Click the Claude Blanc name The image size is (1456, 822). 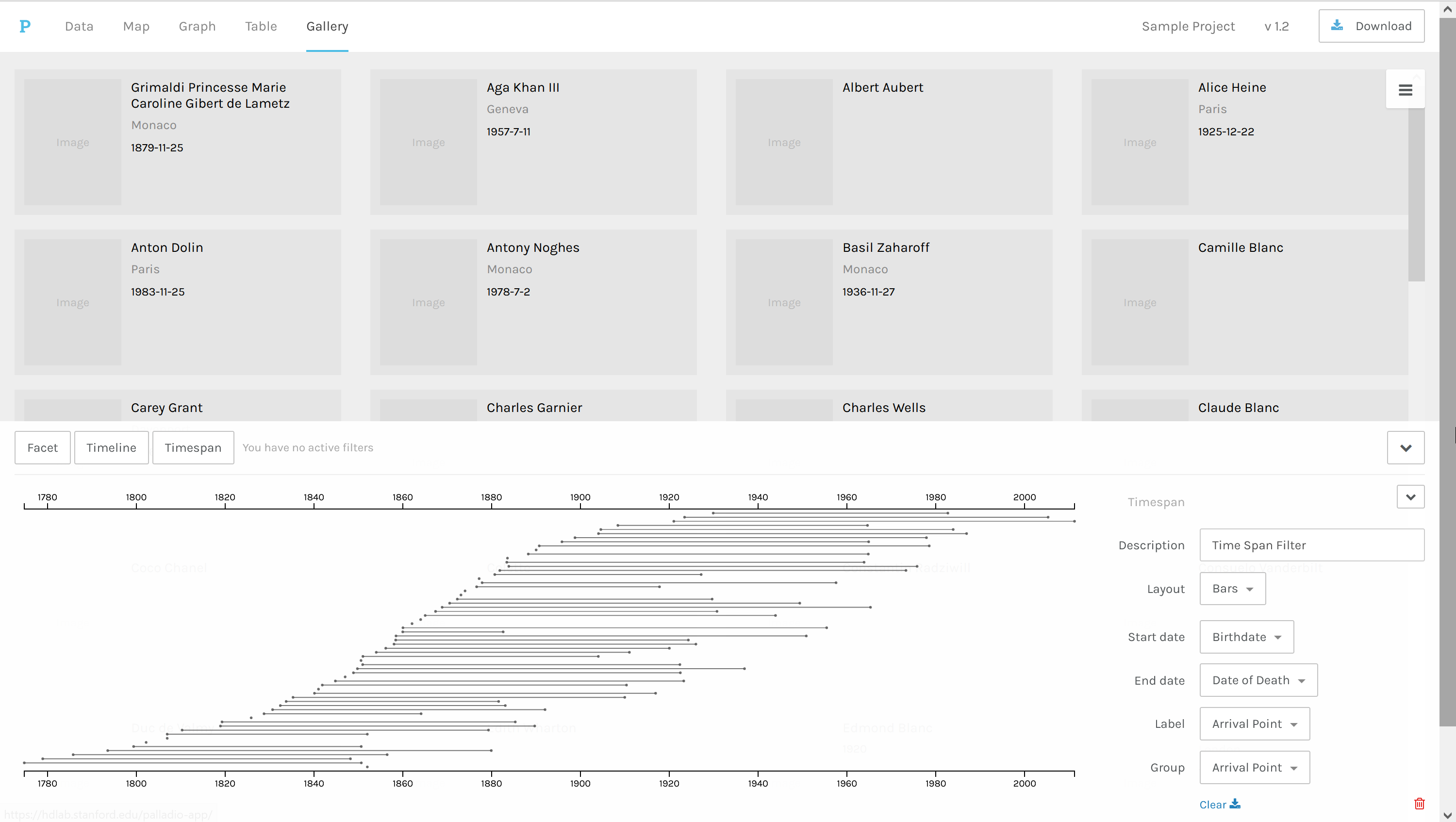[1239, 407]
